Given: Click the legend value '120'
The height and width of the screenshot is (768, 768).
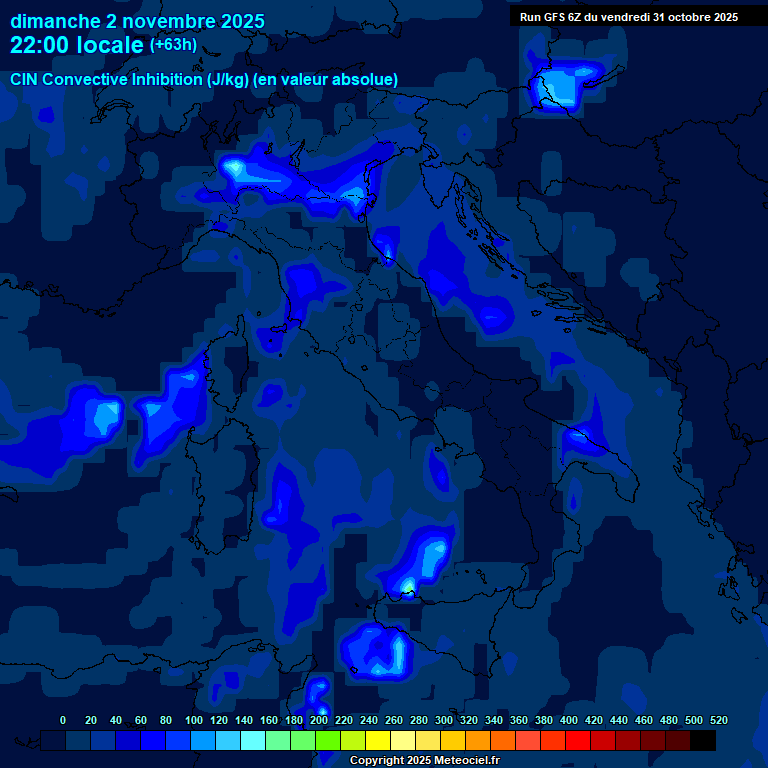Looking at the screenshot, I should point(219,720).
